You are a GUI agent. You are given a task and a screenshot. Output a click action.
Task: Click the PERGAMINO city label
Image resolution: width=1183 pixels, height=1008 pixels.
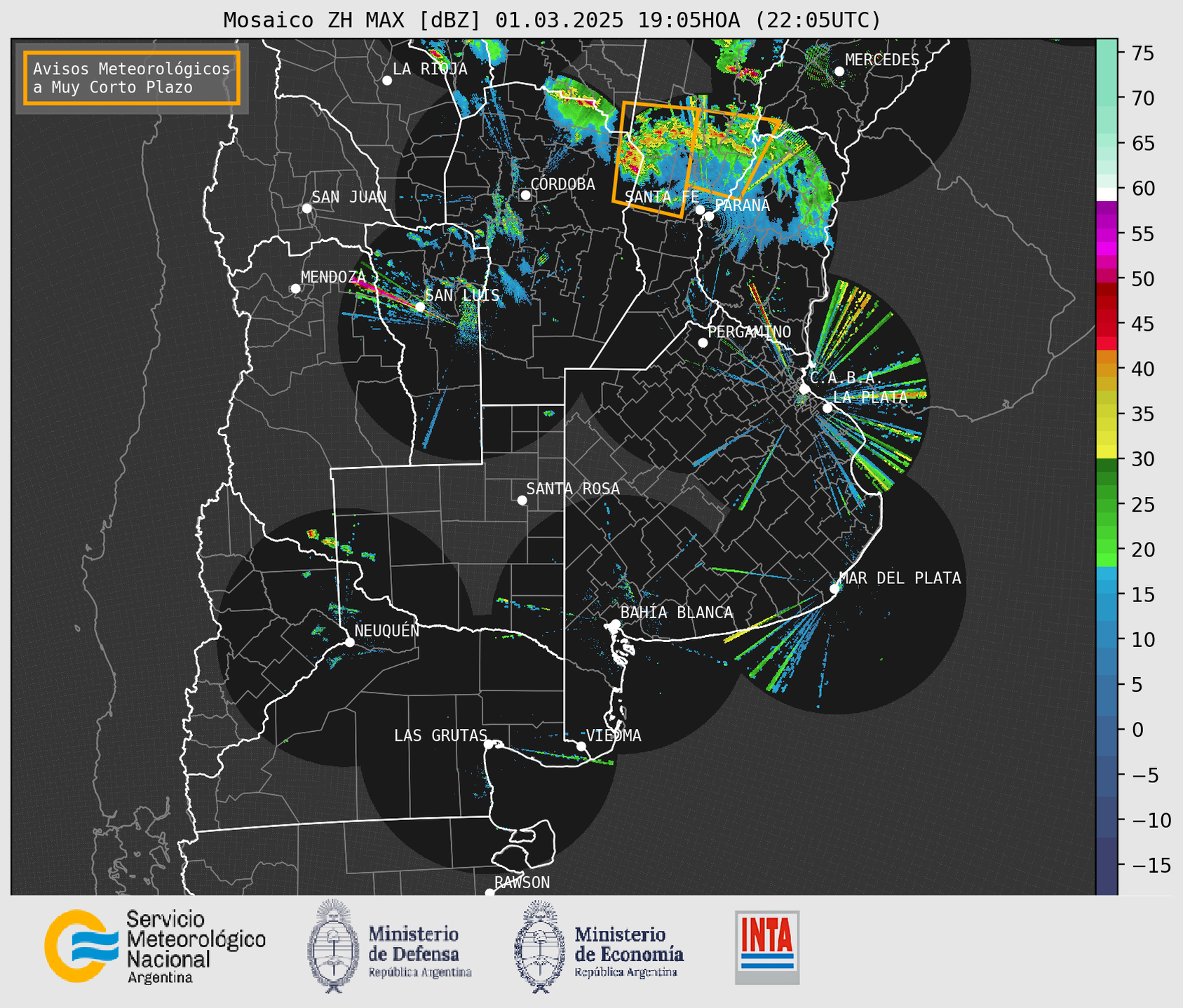point(750,332)
